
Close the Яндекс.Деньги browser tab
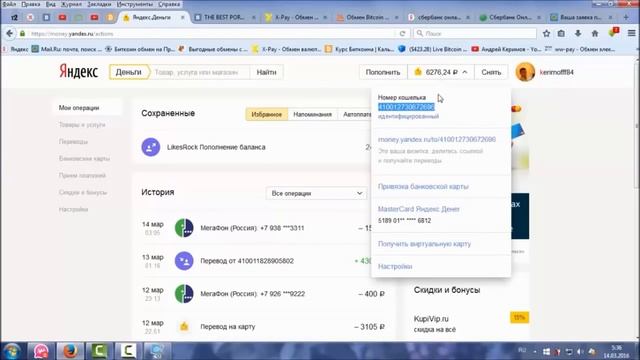click(x=182, y=17)
